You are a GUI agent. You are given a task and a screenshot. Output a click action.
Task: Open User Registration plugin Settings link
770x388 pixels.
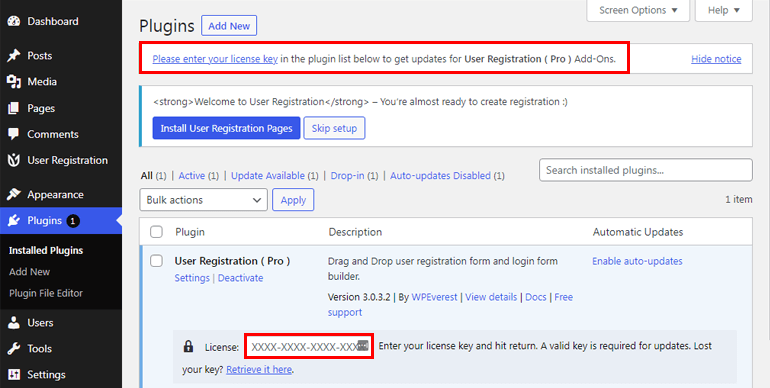pos(192,278)
